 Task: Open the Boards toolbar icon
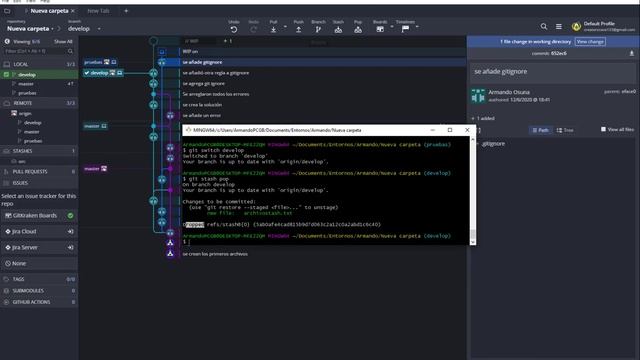[x=380, y=29]
